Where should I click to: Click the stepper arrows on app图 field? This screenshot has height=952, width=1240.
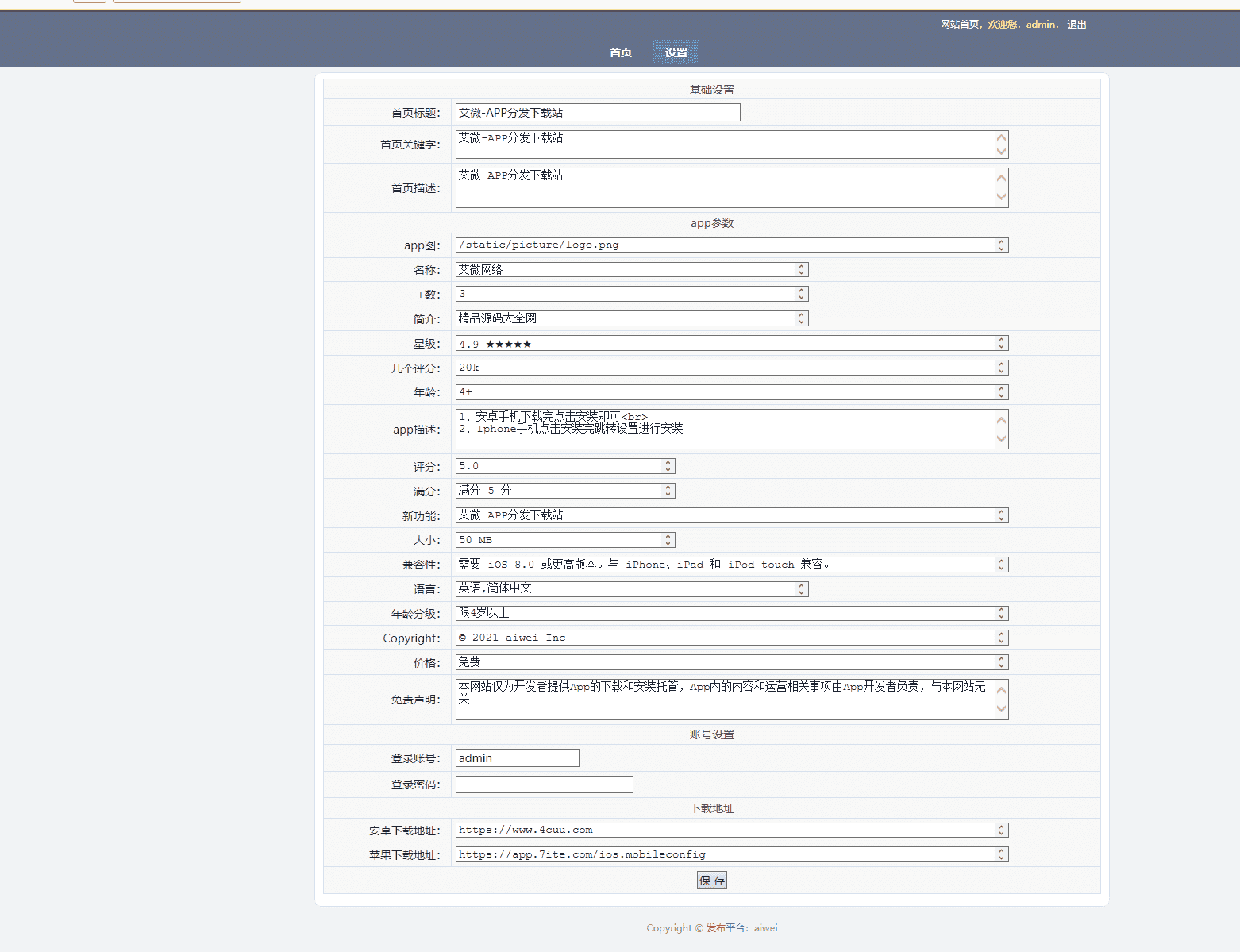pyautogui.click(x=1001, y=245)
